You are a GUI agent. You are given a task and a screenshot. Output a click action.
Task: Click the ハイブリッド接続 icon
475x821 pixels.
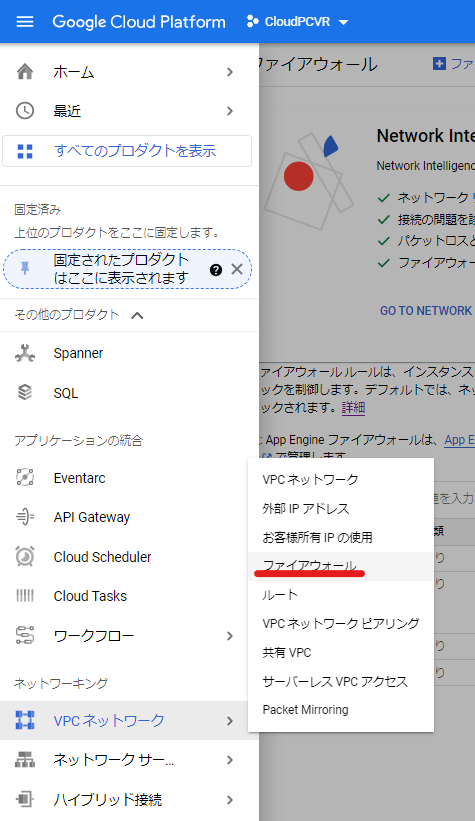click(x=25, y=800)
